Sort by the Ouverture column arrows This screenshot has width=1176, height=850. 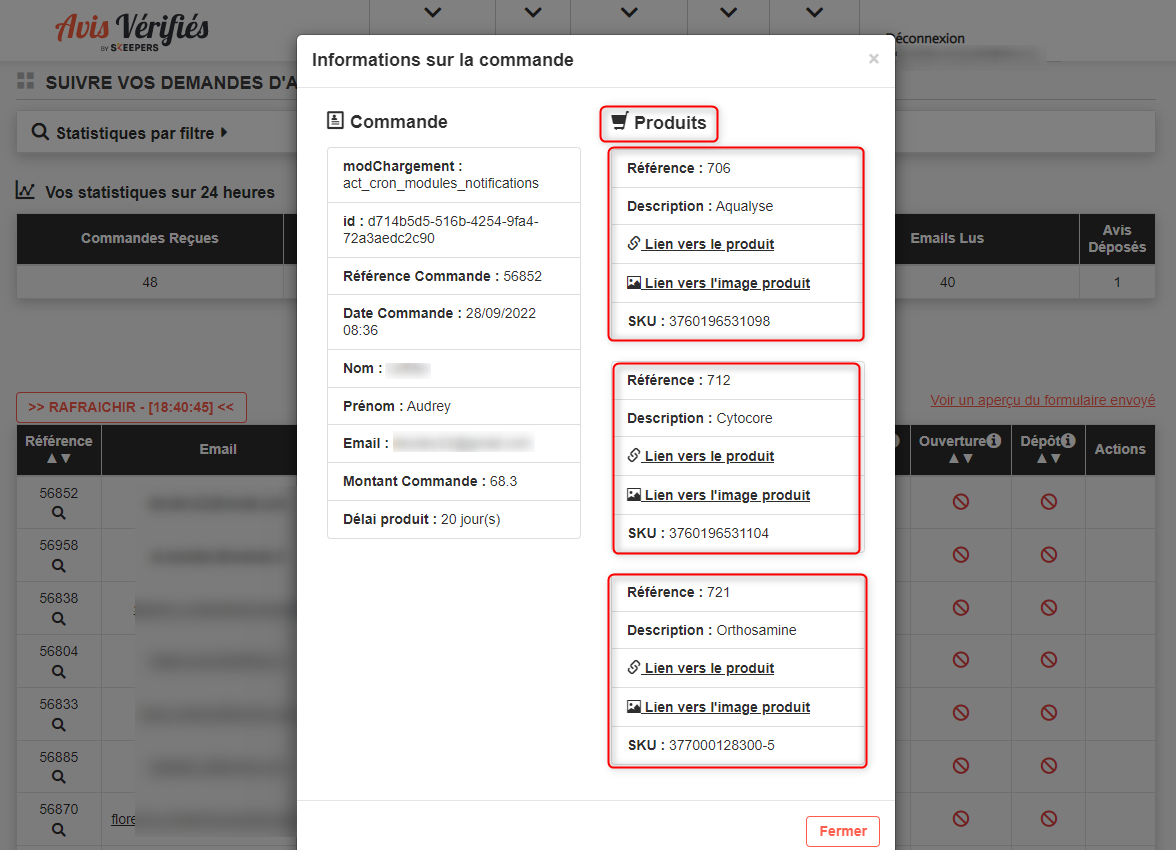coord(960,458)
